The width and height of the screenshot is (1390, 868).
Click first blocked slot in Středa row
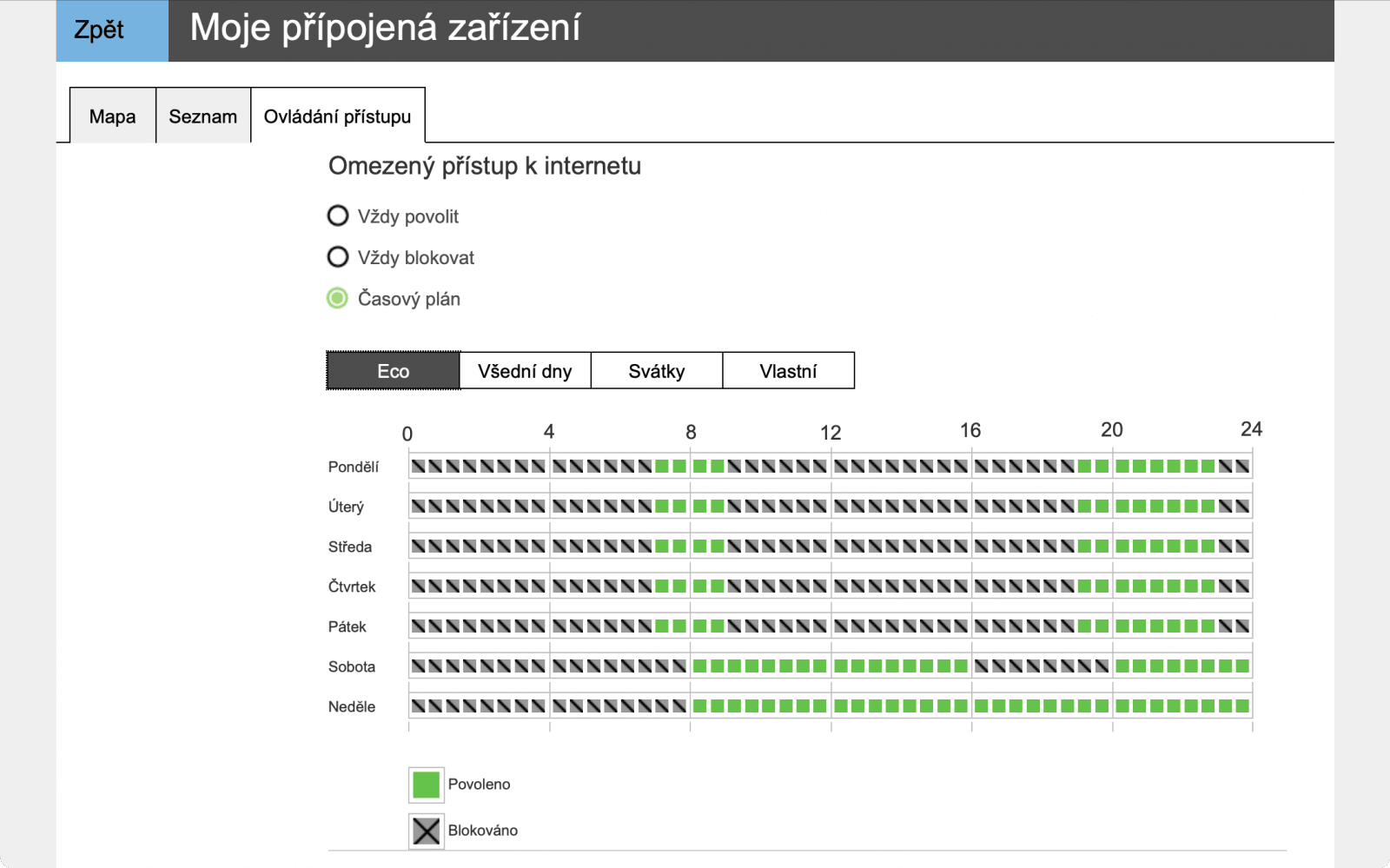coord(419,547)
